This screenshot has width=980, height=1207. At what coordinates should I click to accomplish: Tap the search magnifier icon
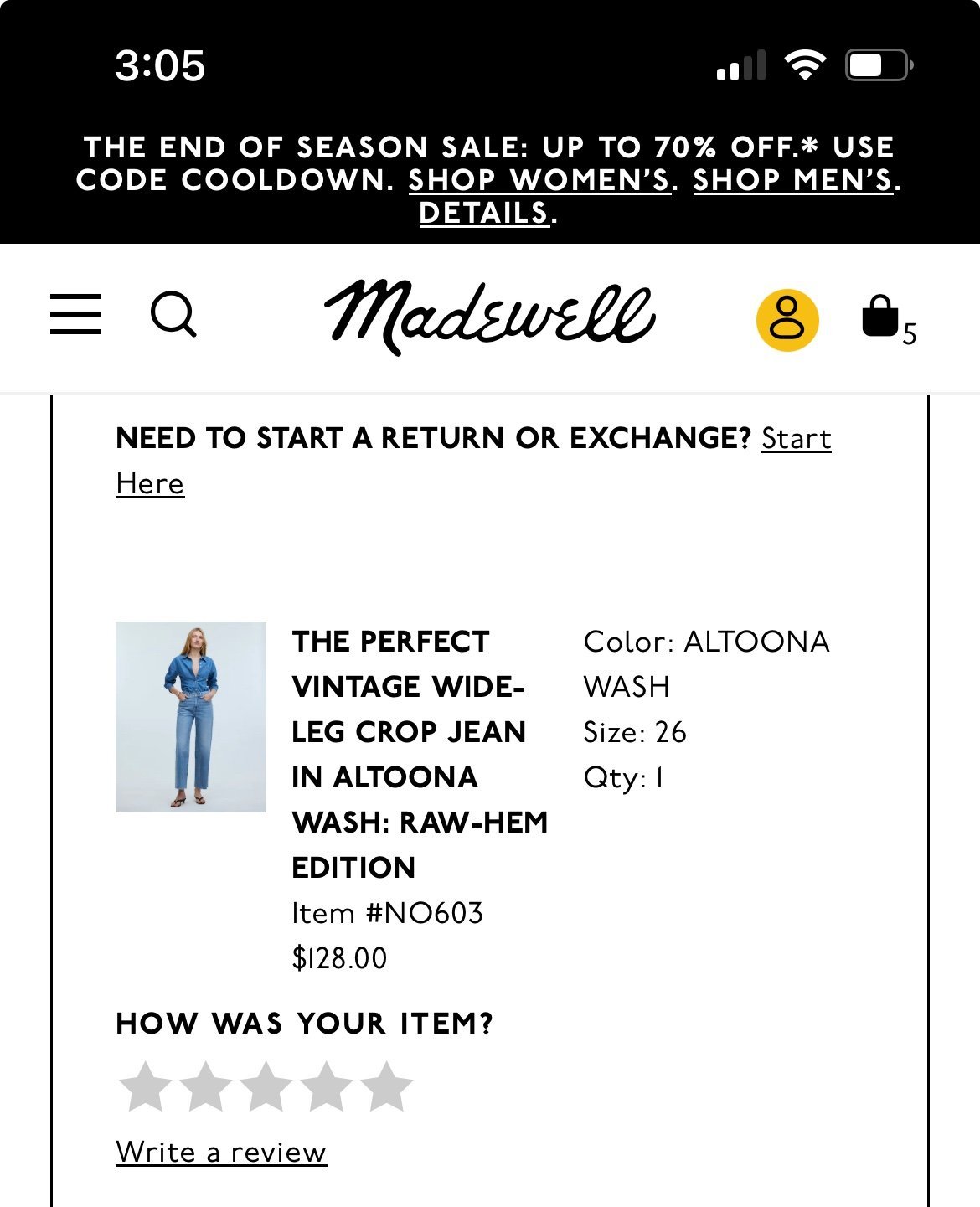tap(173, 314)
